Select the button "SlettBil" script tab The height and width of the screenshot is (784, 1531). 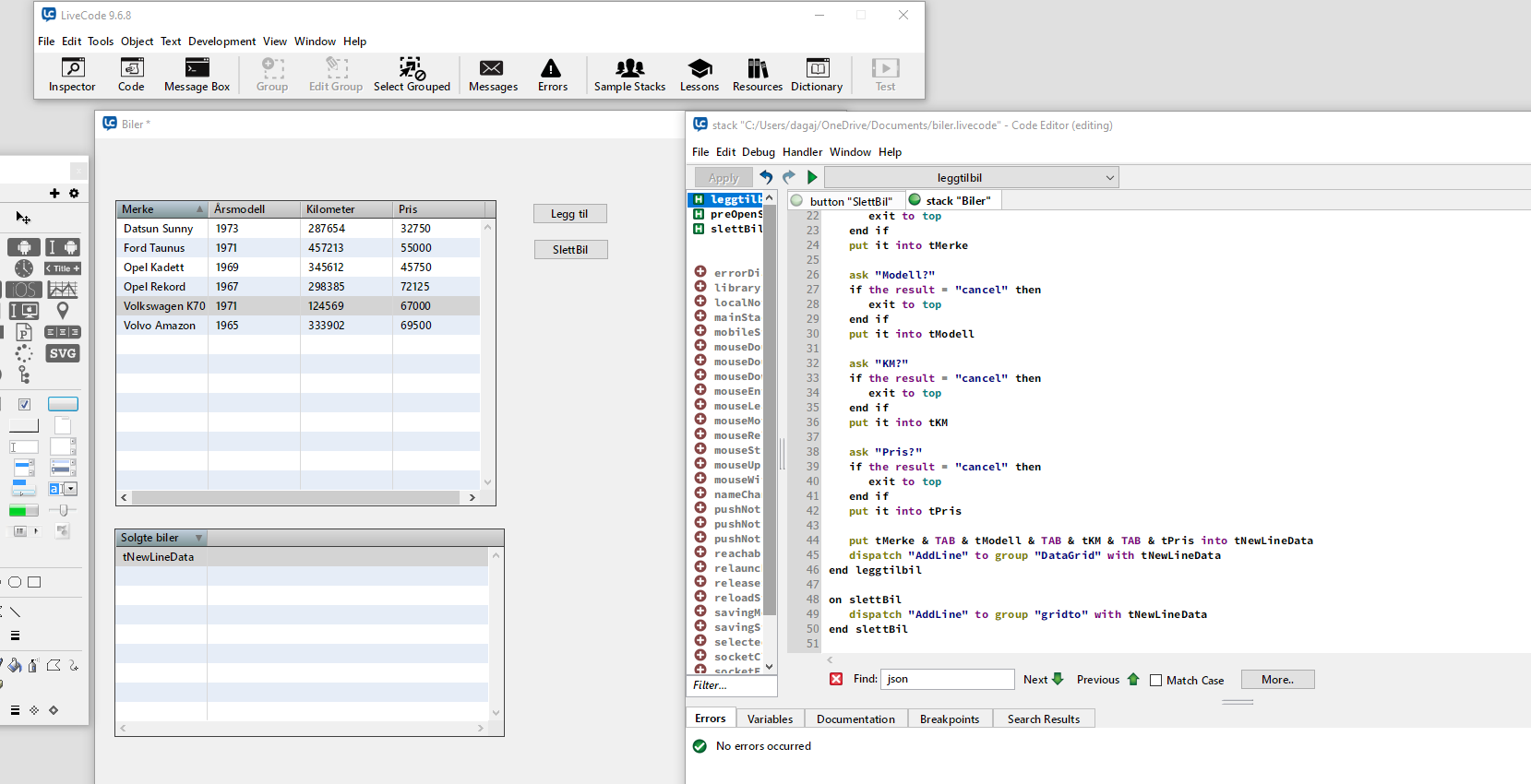845,201
